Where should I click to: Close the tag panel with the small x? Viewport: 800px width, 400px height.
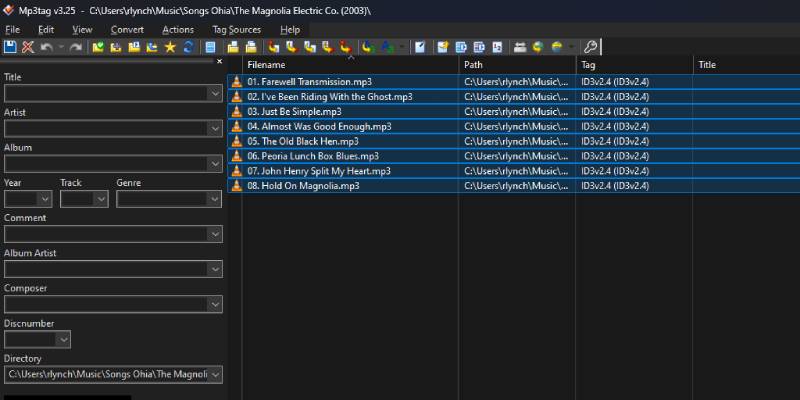[219, 61]
